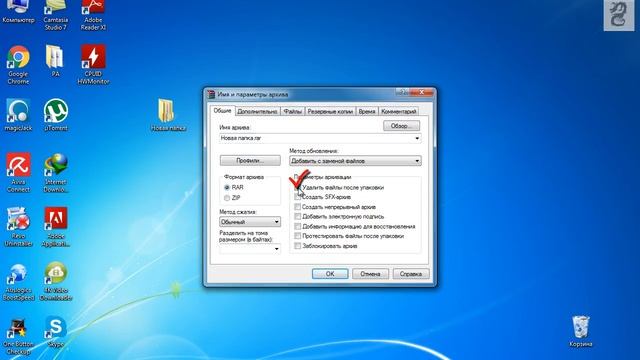Open Метод сжатия dropdown

[250, 222]
